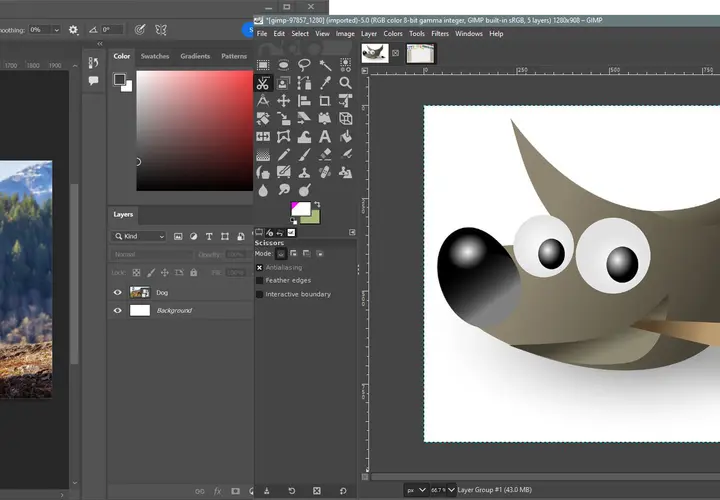Image resolution: width=720 pixels, height=500 pixels.
Task: Open the tool options tab menu button
Action: pos(352,232)
